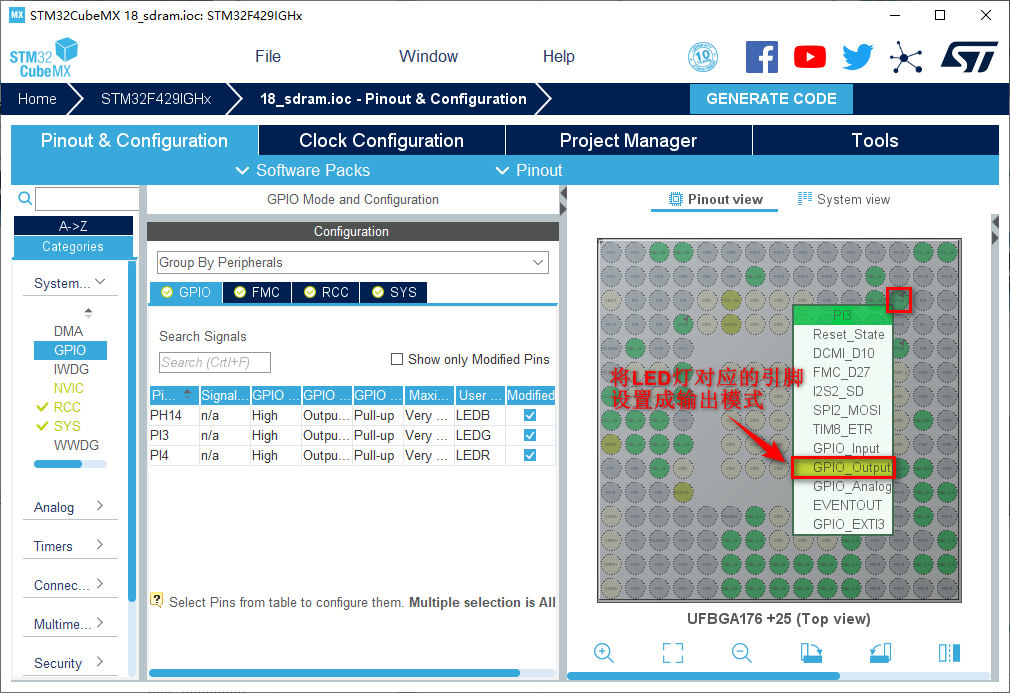Screen dimensions: 1010x693
Task: Open the Group By Peripherals dropdown
Action: [353, 263]
